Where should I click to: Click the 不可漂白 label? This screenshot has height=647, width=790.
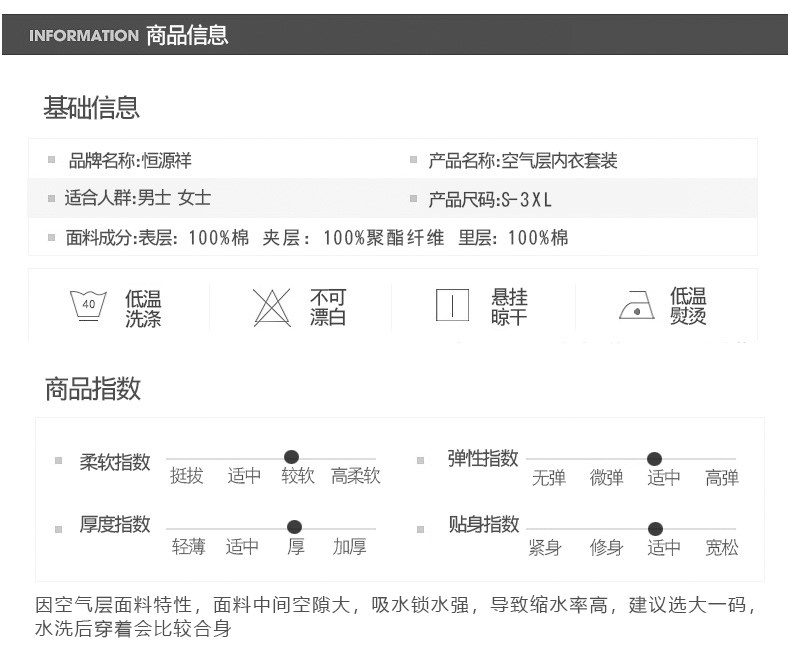coord(328,307)
